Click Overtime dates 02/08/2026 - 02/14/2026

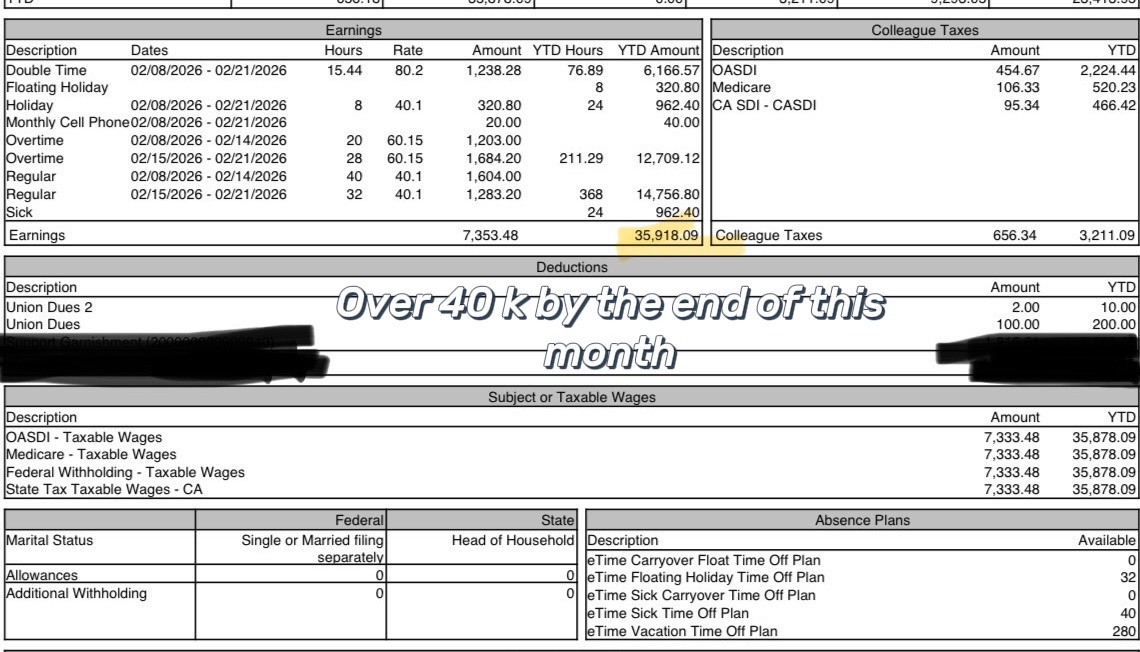click(x=209, y=140)
